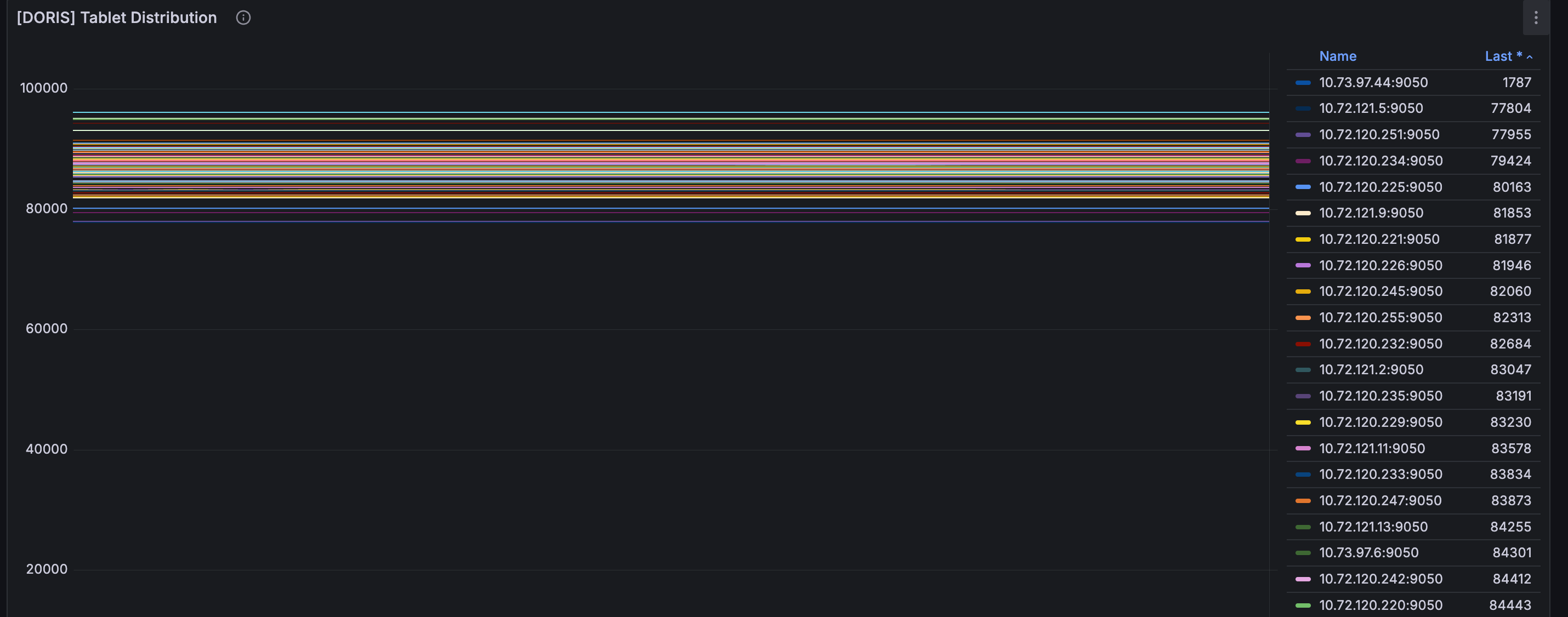The height and width of the screenshot is (617, 1568).
Task: Click the last value 84443
Action: coord(1509,605)
